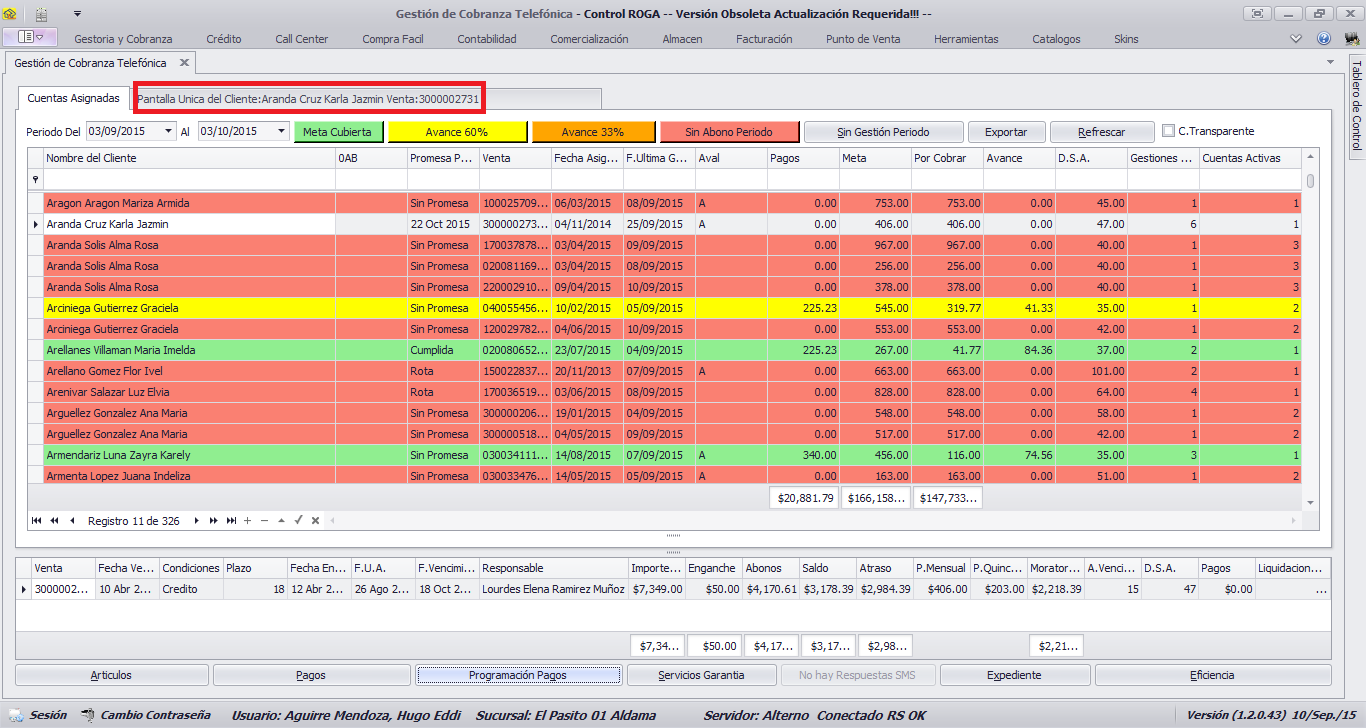Image resolution: width=1366 pixels, height=728 pixels.
Task: Jump to last record in navigator
Action: pyautogui.click(x=231, y=521)
